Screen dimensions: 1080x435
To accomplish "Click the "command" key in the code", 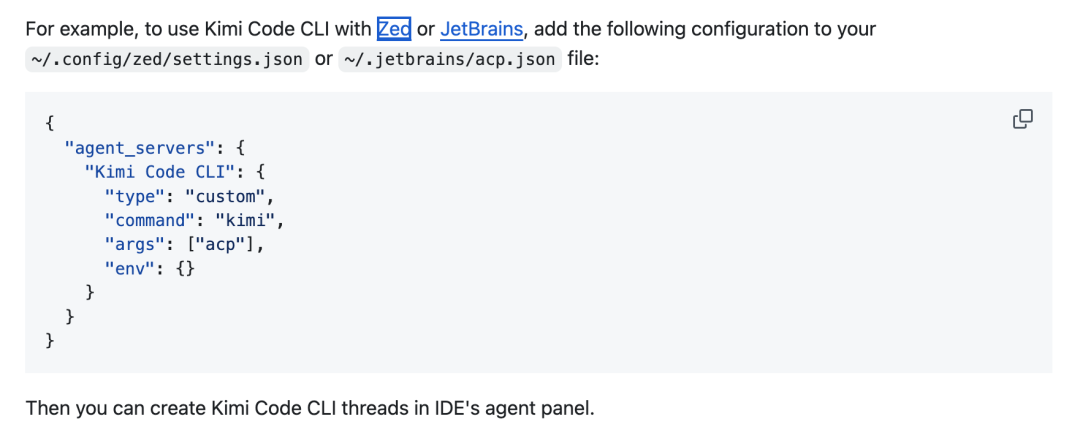I will [150, 220].
